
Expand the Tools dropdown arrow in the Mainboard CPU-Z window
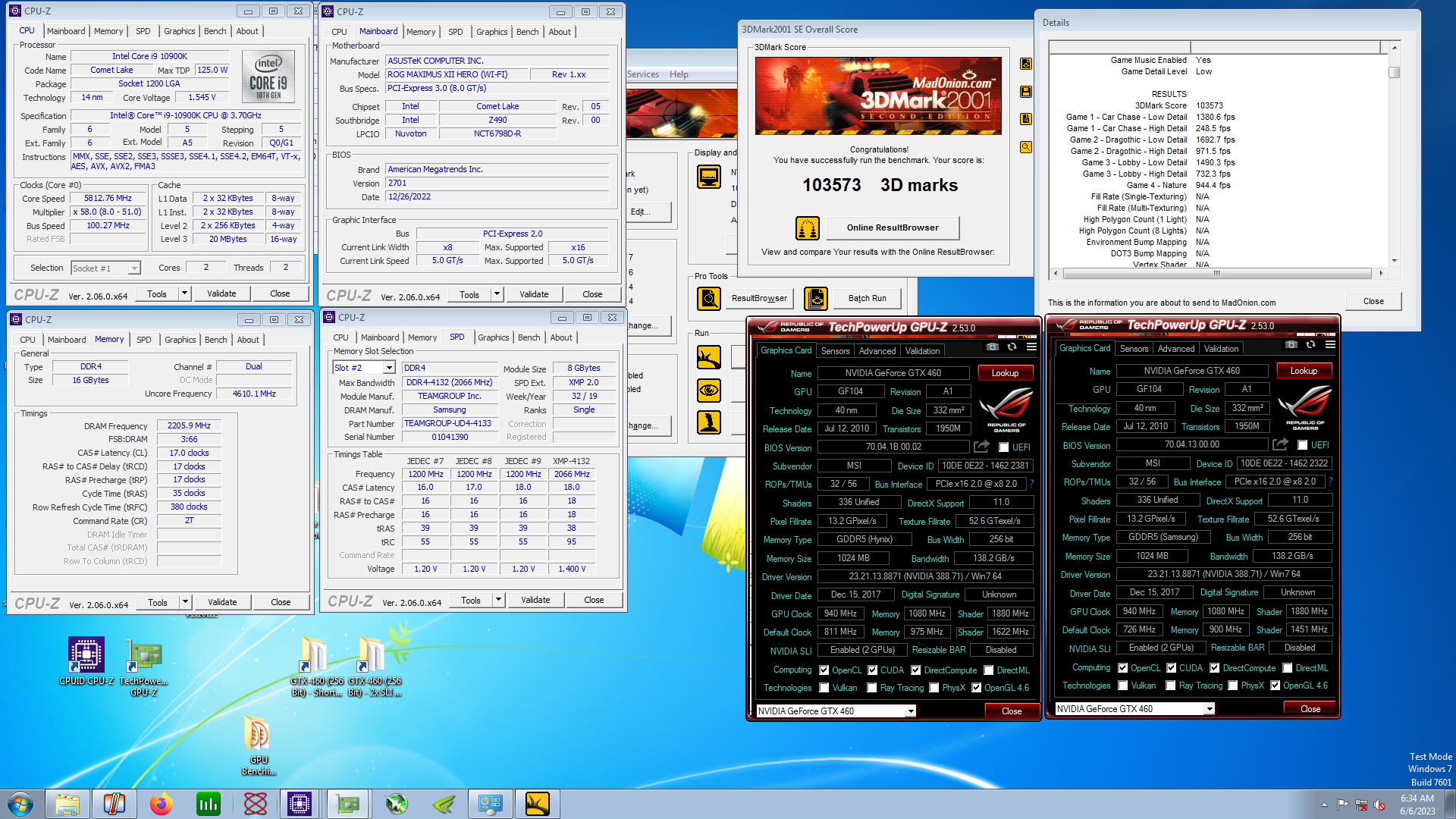coord(497,294)
